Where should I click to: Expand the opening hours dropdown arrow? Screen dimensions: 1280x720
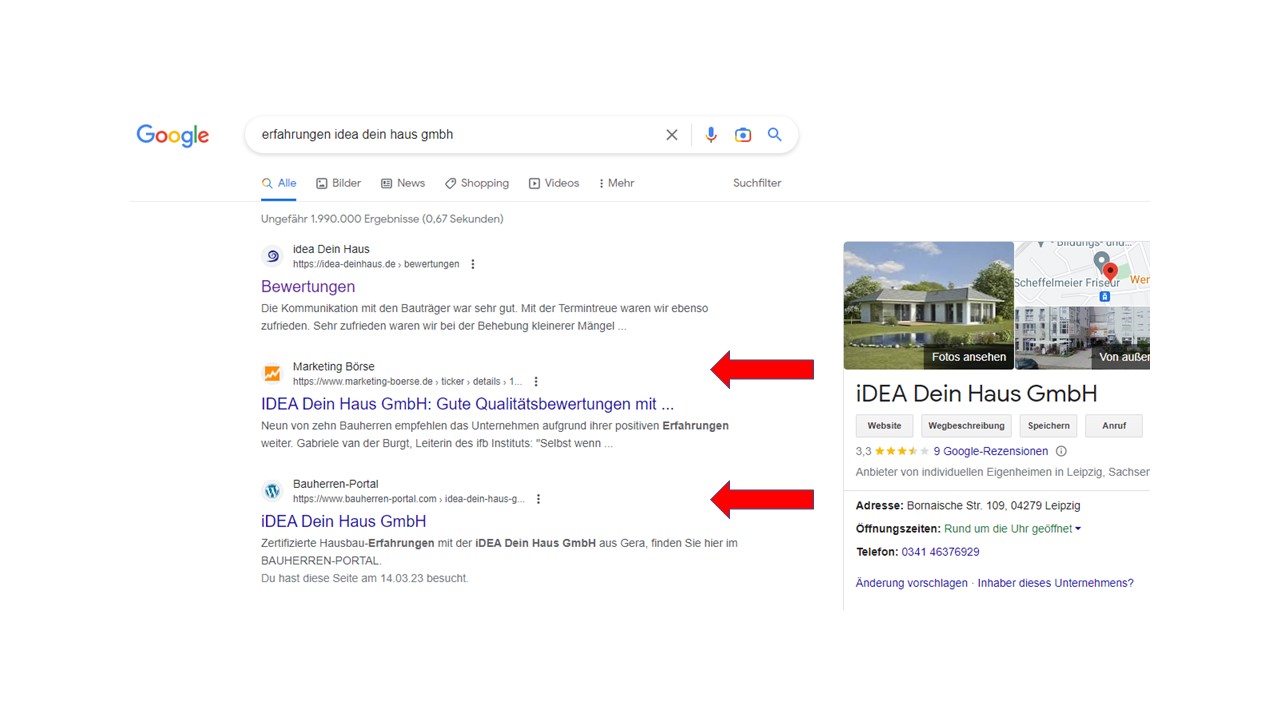pos(1078,529)
